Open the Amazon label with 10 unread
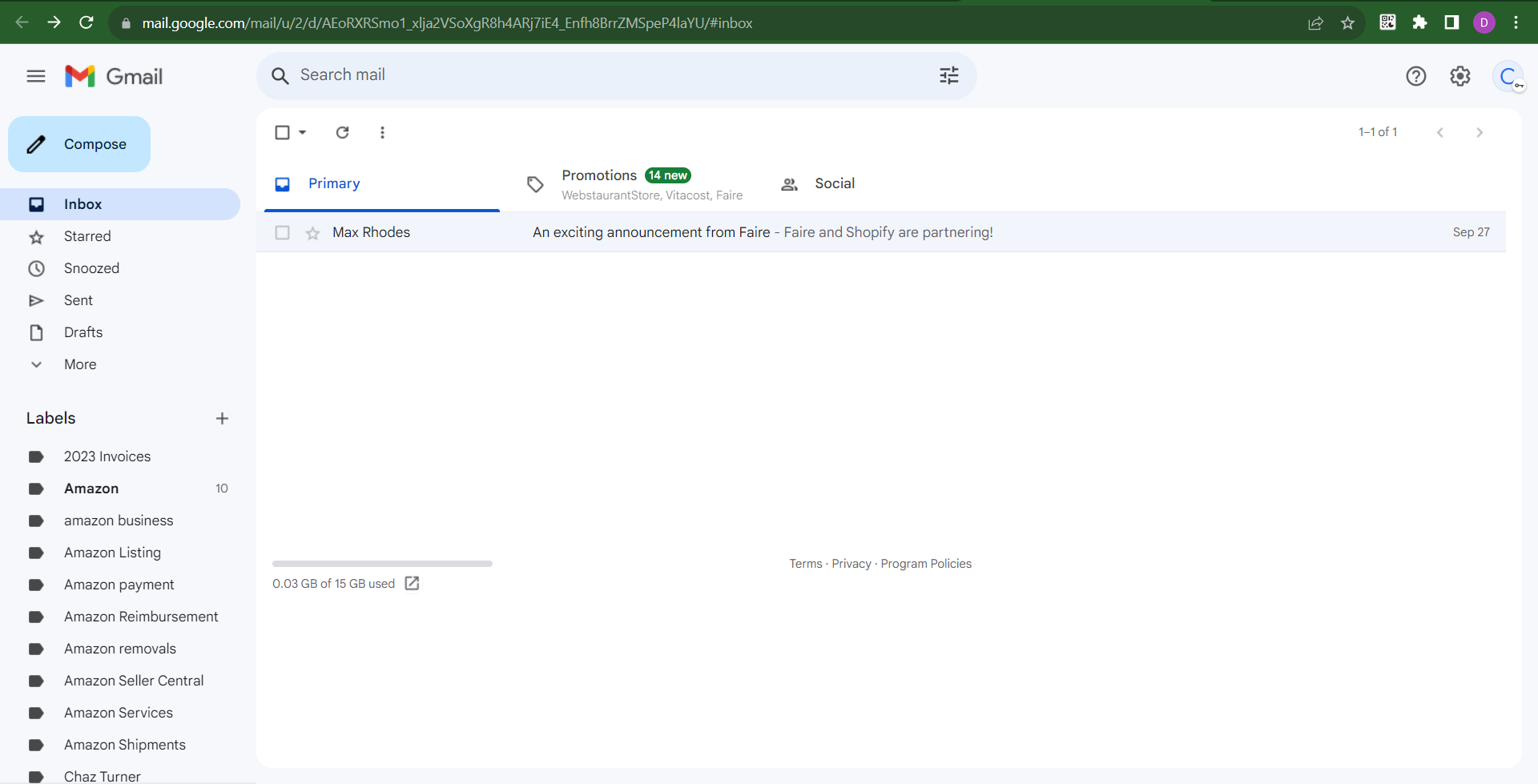The width and height of the screenshot is (1538, 784). pyautogui.click(x=120, y=488)
